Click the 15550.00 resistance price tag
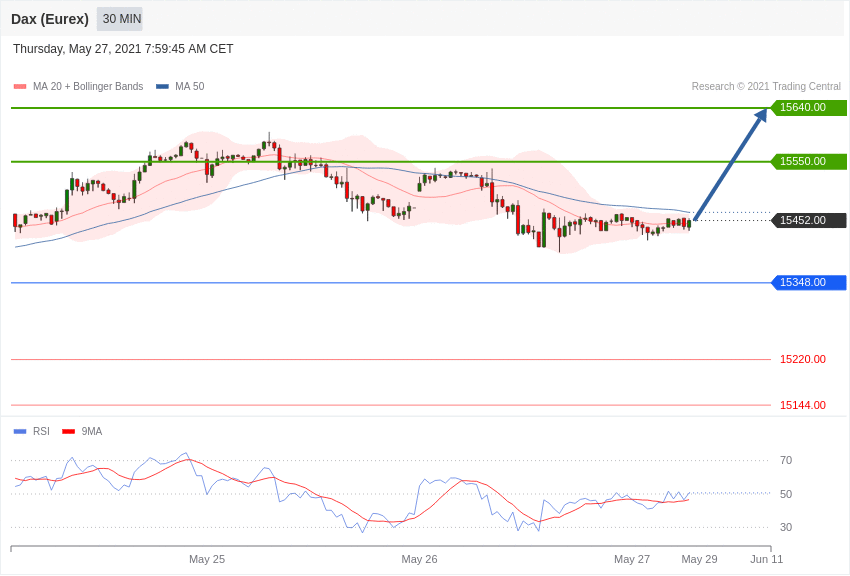This screenshot has width=850, height=576. [809, 161]
